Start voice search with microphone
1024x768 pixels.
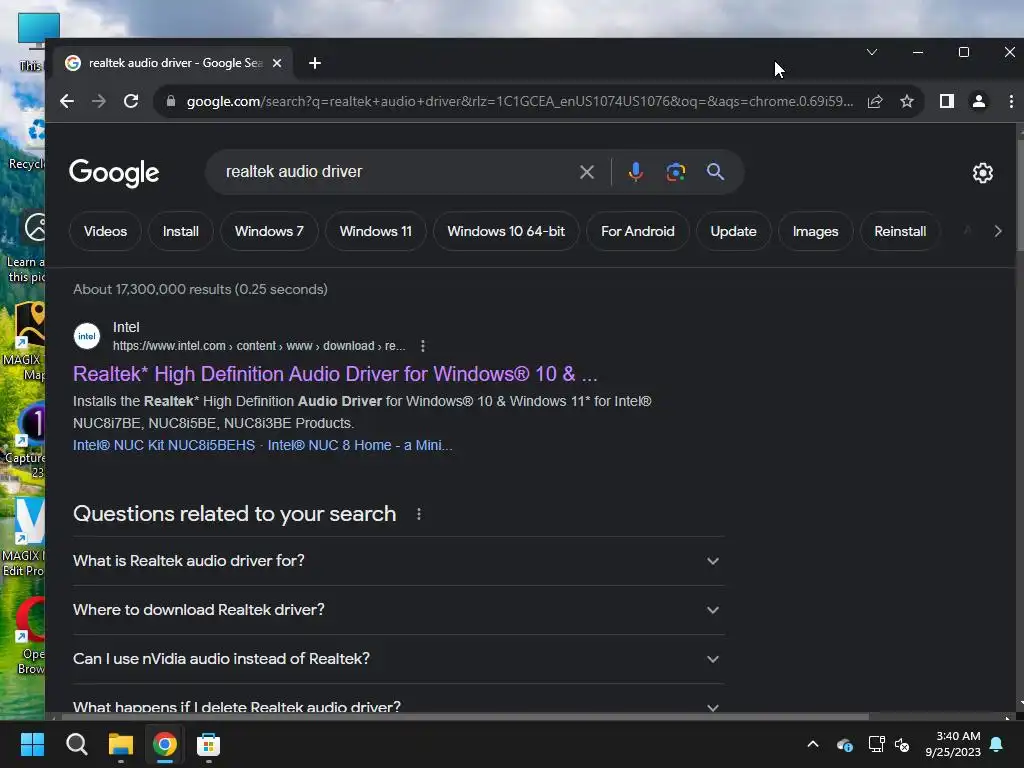(x=635, y=172)
